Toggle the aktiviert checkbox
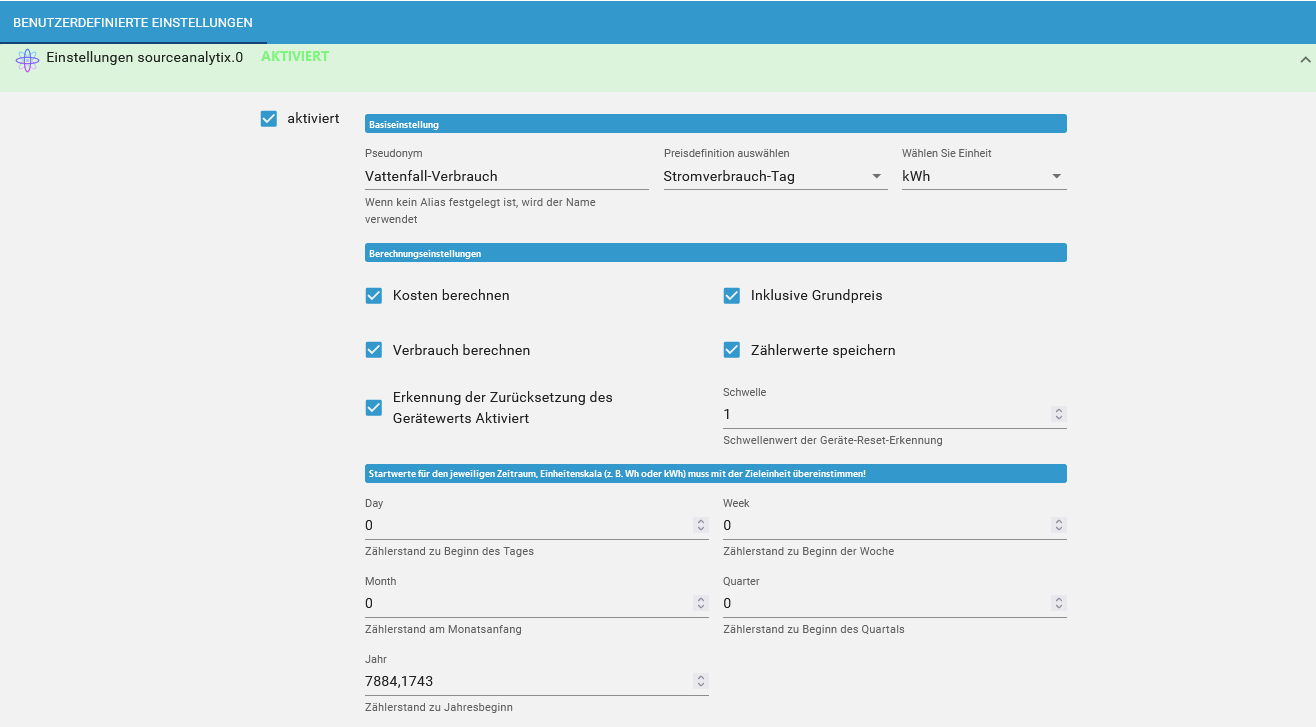Image resolution: width=1316 pixels, height=727 pixels. click(x=268, y=119)
